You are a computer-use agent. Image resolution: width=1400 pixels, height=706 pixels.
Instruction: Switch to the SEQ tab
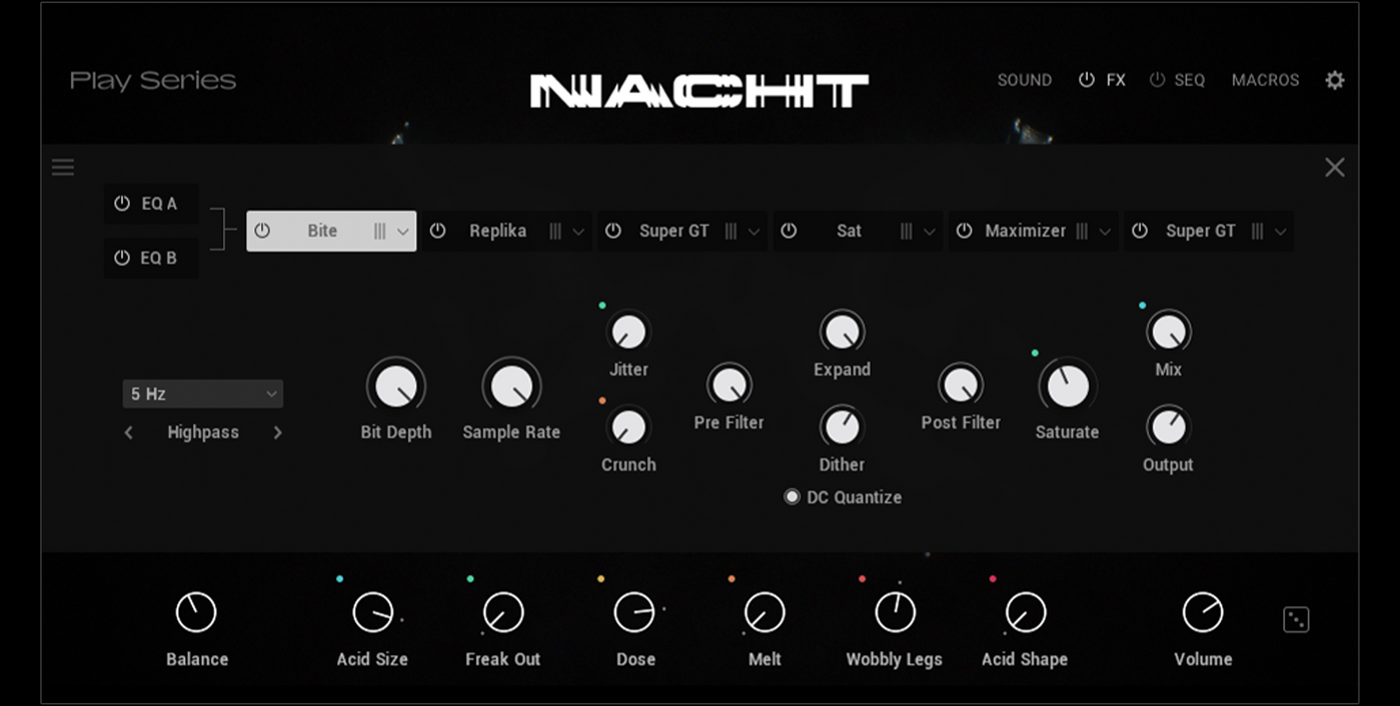(x=1189, y=80)
